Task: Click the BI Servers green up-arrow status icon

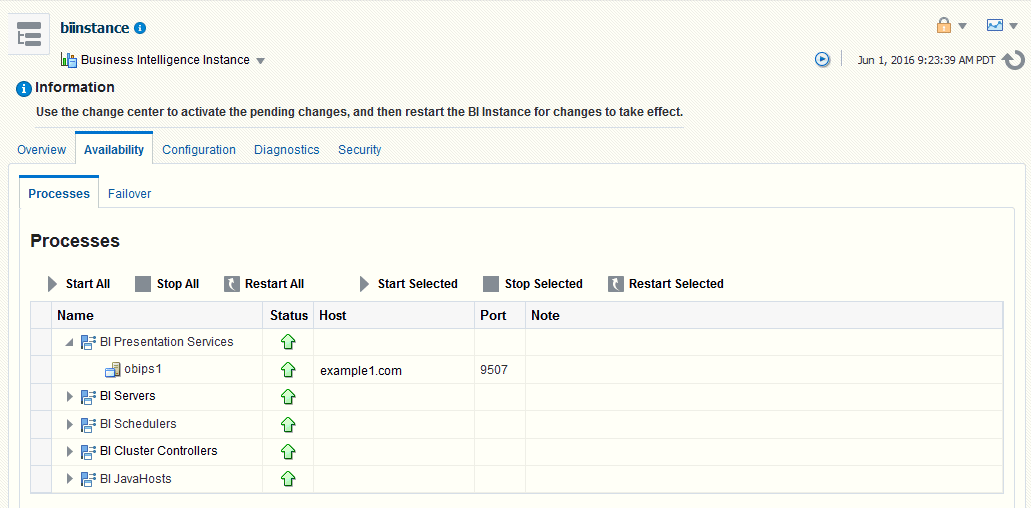Action: [288, 397]
